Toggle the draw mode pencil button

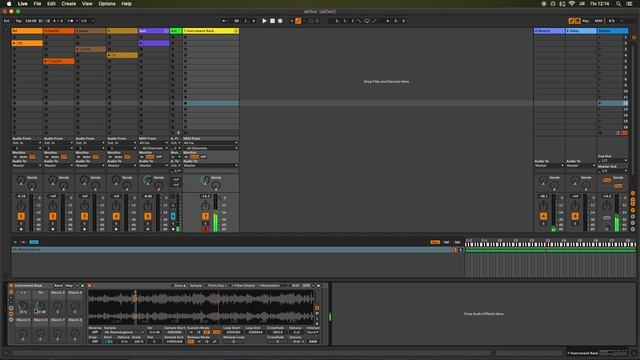[x=571, y=21]
